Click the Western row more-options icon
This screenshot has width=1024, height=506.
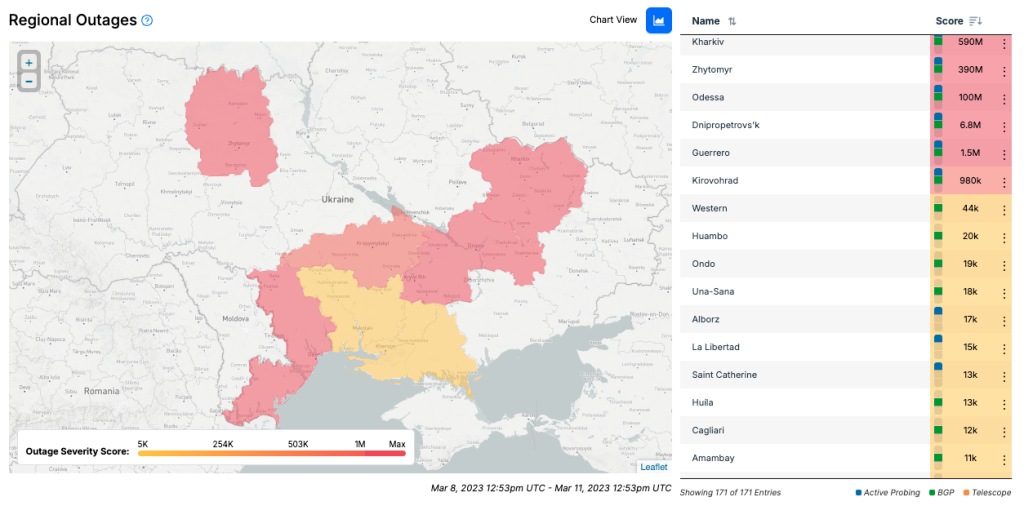click(x=1004, y=209)
